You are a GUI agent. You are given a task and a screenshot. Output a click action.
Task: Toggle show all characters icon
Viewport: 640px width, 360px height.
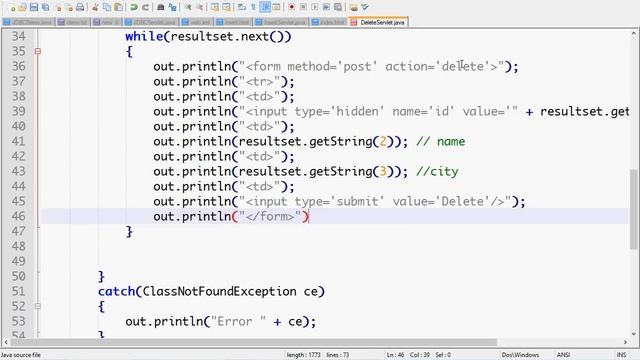point(253,7)
